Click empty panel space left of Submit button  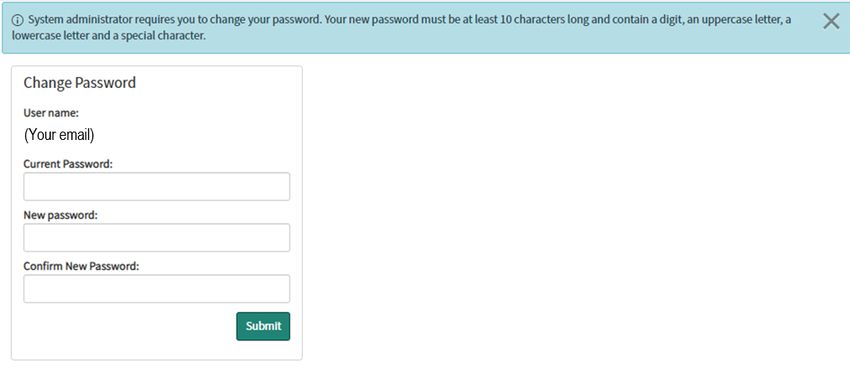coord(130,326)
